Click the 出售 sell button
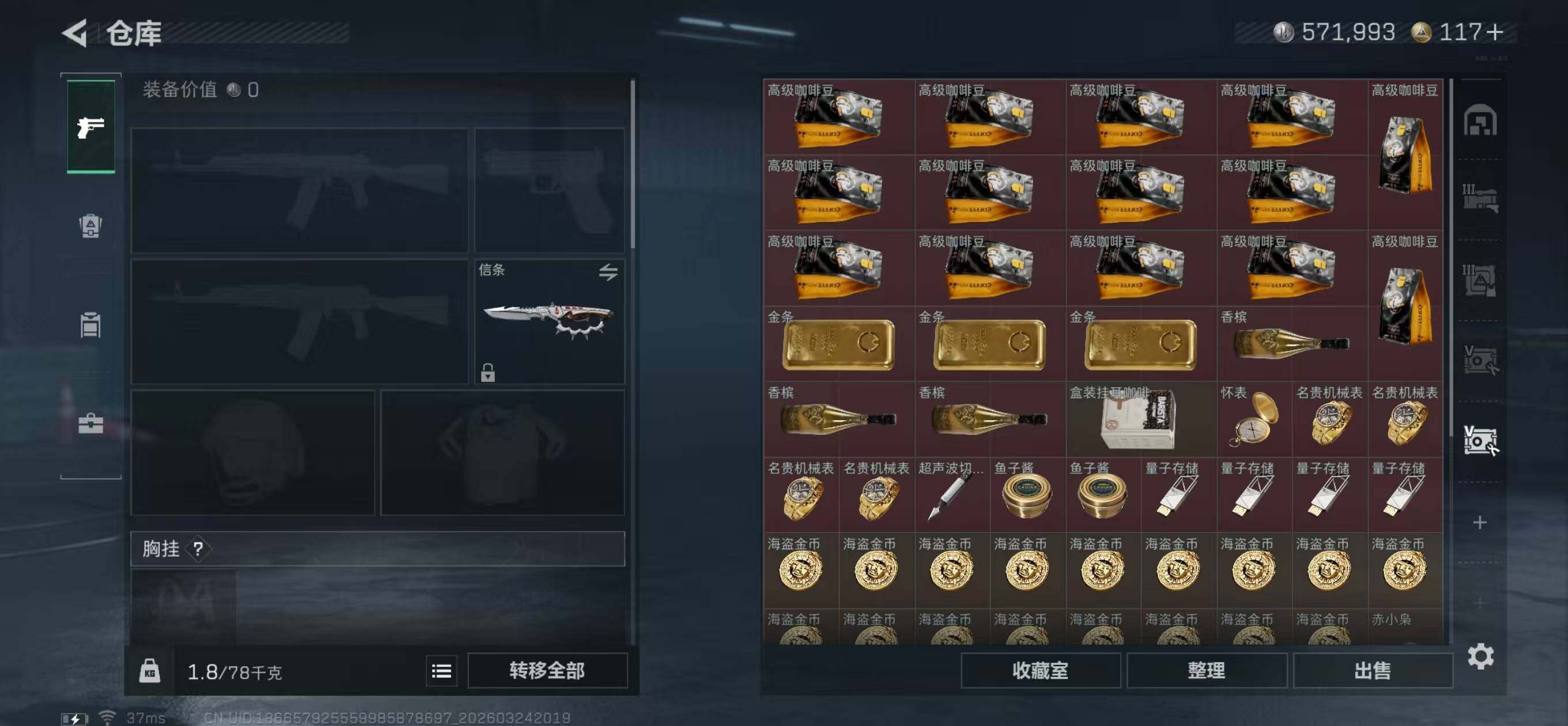Image resolution: width=1568 pixels, height=726 pixels. coord(1373,671)
